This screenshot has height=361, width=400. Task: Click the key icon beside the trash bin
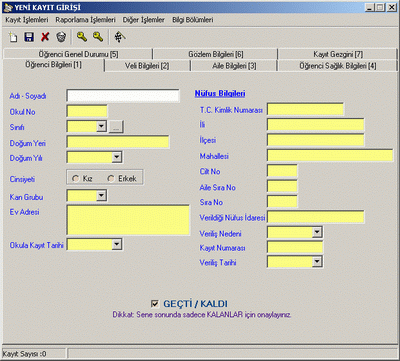(x=82, y=37)
